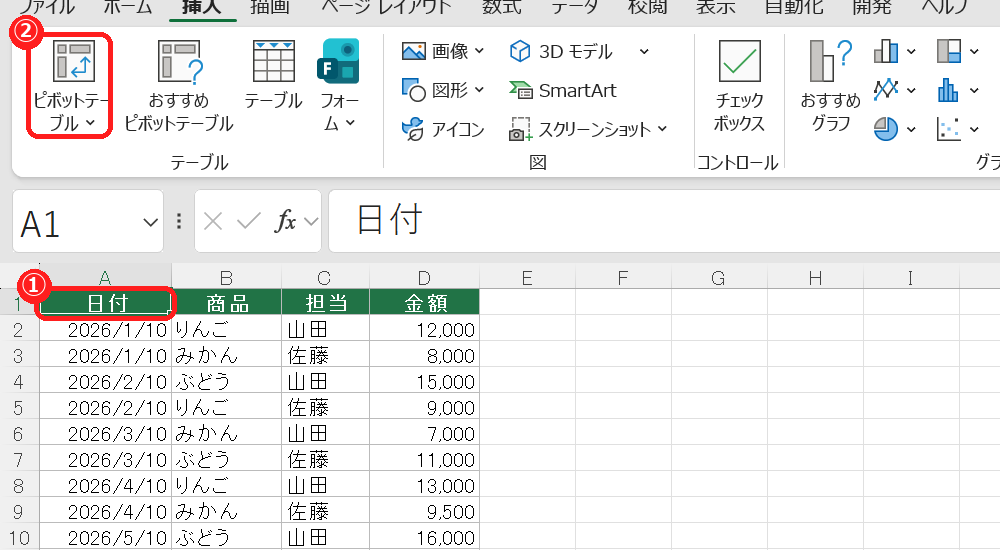Switch to the ページ レイアウト tab
This screenshot has height=550, width=1000.
click(386, 7)
